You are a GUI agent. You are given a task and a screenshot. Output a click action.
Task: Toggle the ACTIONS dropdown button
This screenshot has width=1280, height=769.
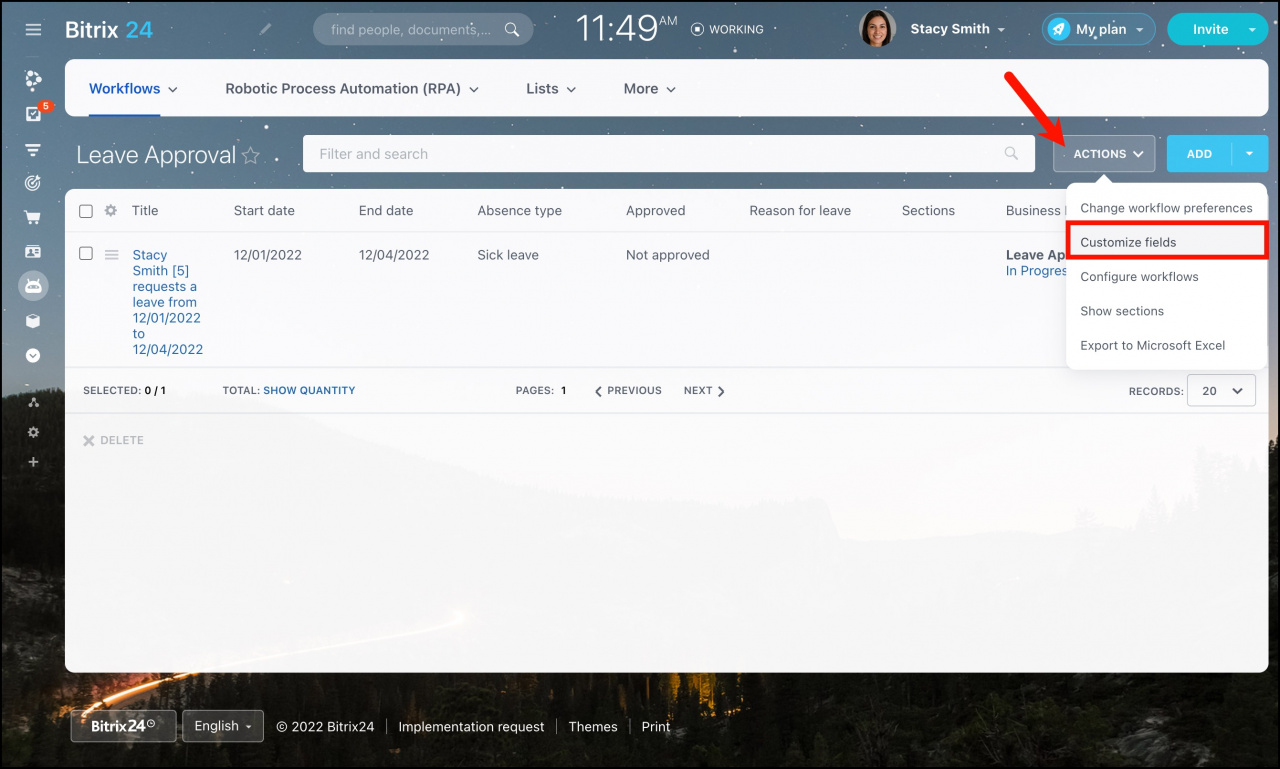pos(1104,154)
